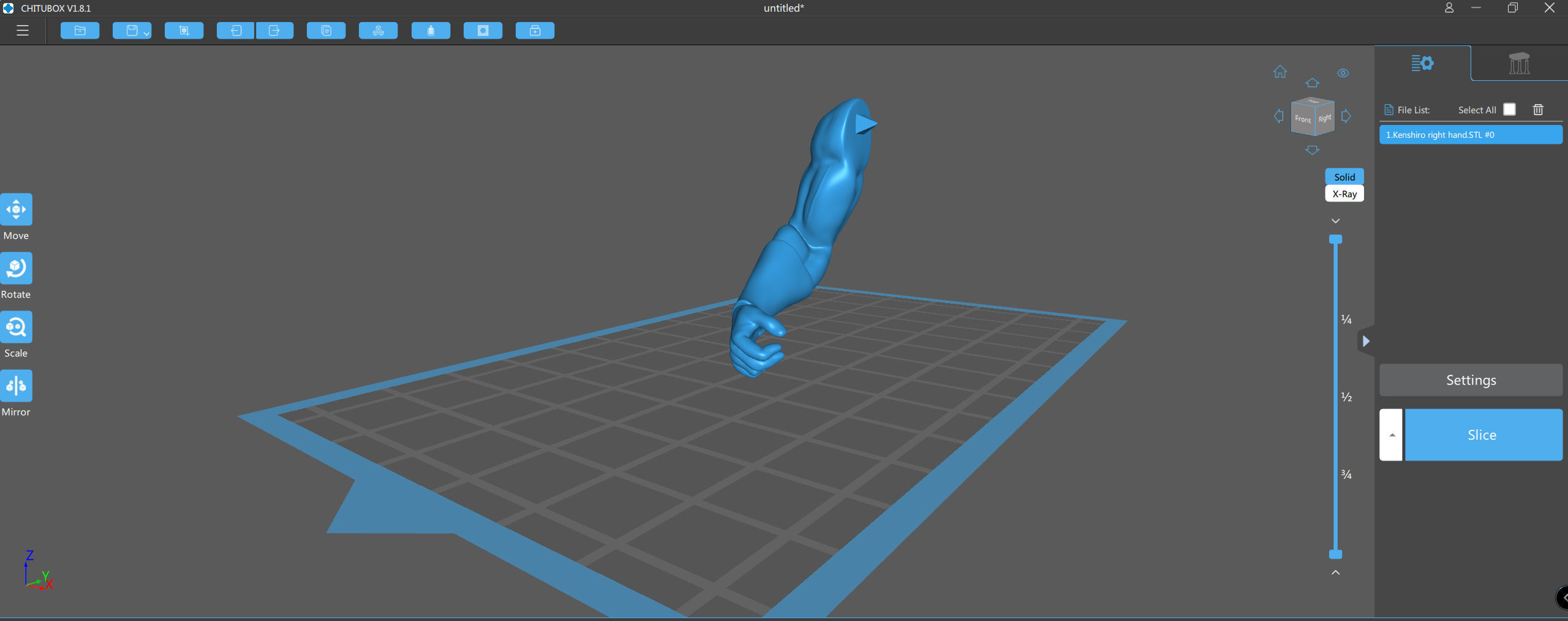Switch to X-Ray render mode
Viewport: 1568px width, 621px height.
coord(1344,194)
